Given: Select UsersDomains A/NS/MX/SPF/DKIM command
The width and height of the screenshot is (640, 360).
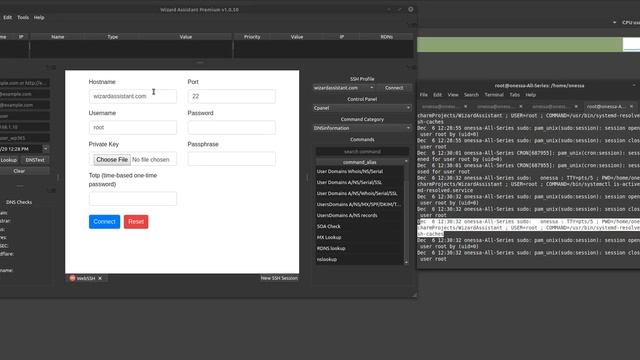Looking at the screenshot, I should 360,204.
